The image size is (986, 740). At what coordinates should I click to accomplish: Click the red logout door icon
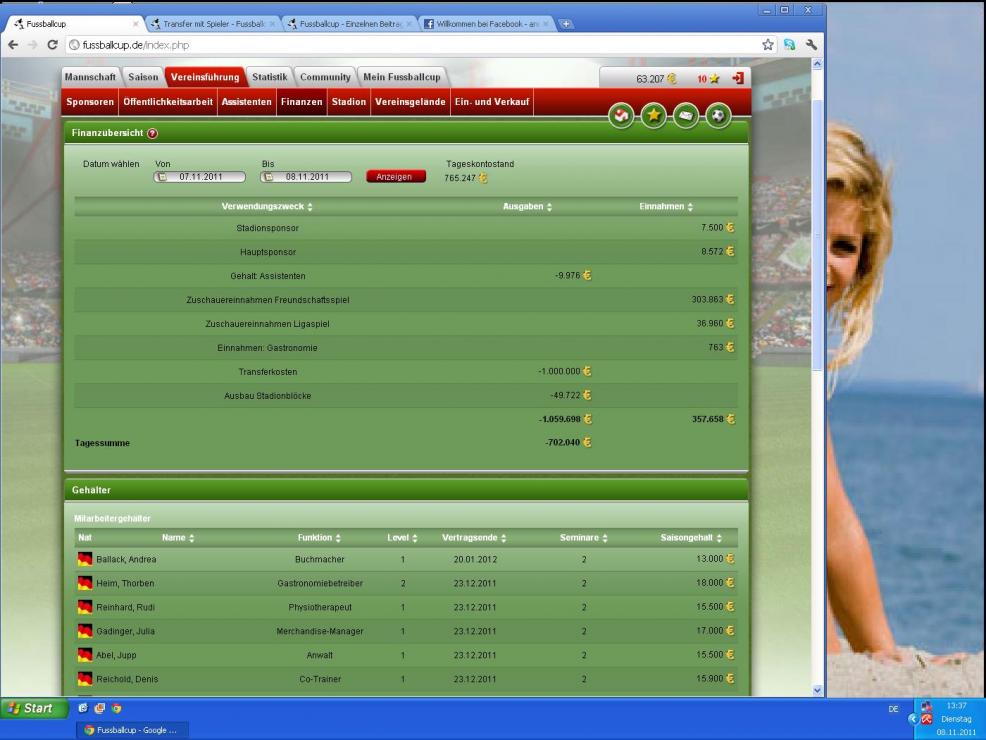[738, 78]
